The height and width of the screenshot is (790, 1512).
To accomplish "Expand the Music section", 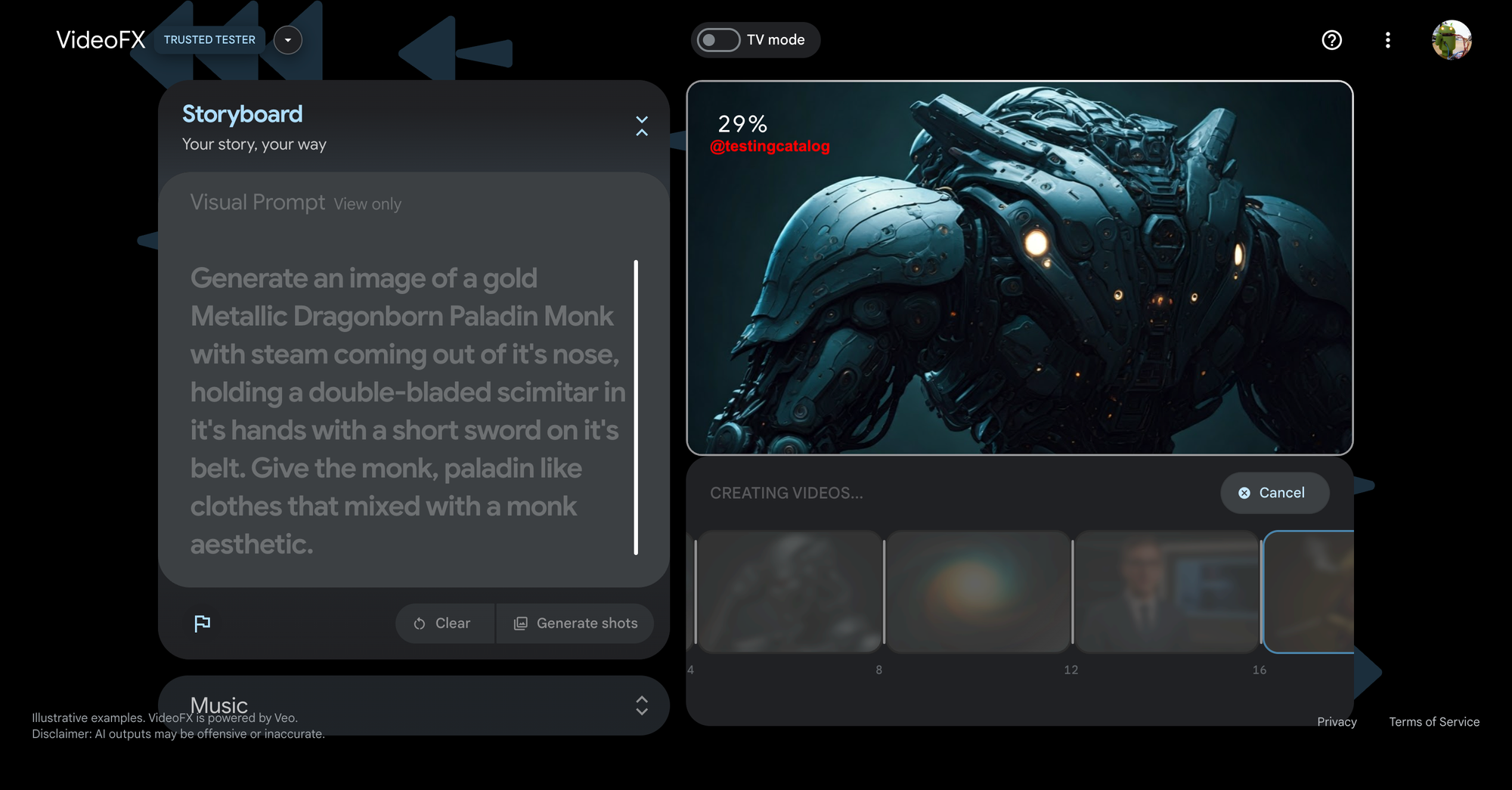I will point(641,705).
